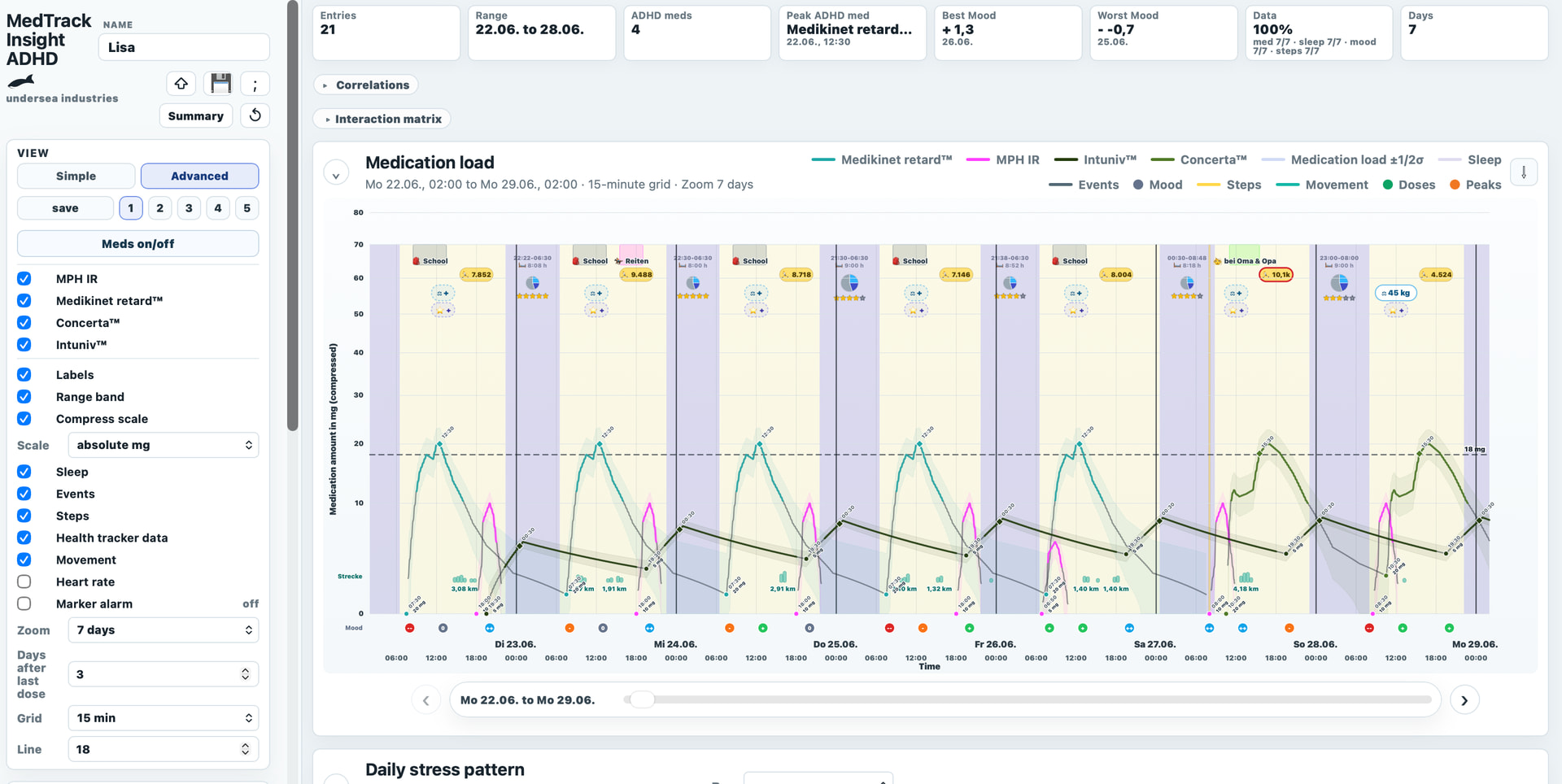Open the Scale absolute mg dropdown

164,445
